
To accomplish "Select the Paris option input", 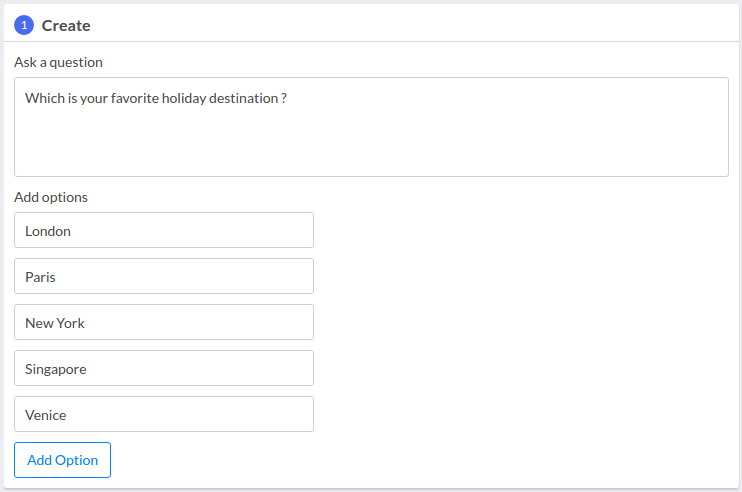I will pyautogui.click(x=164, y=276).
